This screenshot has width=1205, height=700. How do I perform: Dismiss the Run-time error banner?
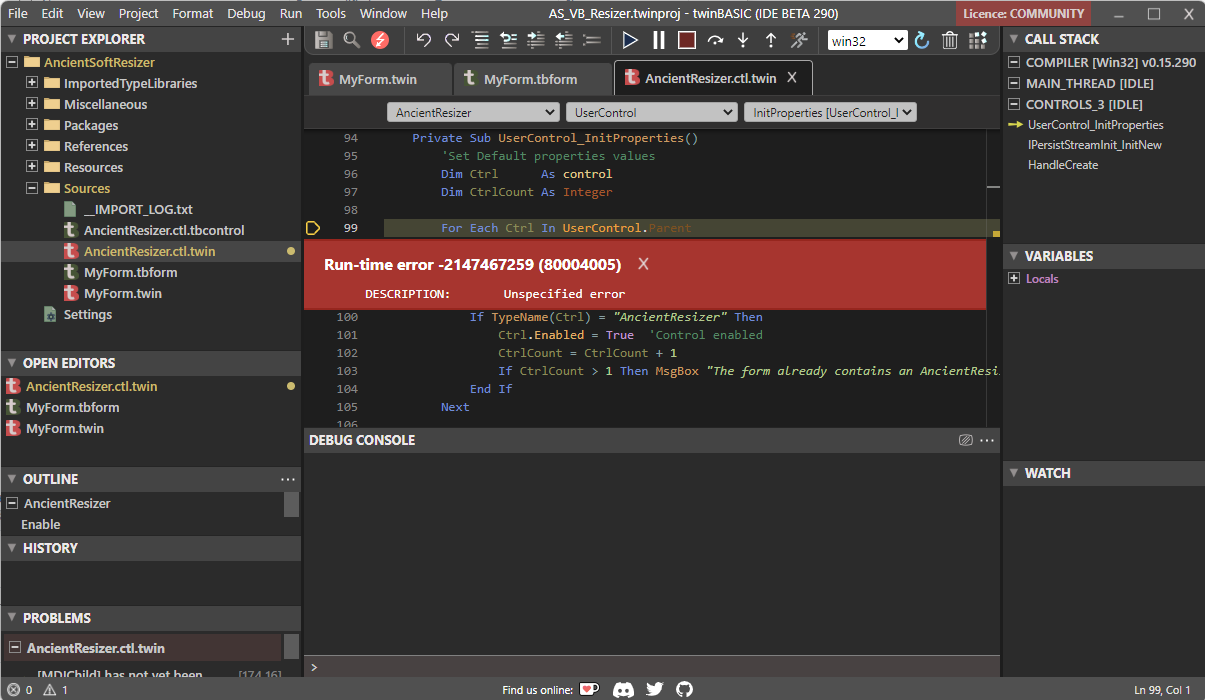(x=643, y=264)
